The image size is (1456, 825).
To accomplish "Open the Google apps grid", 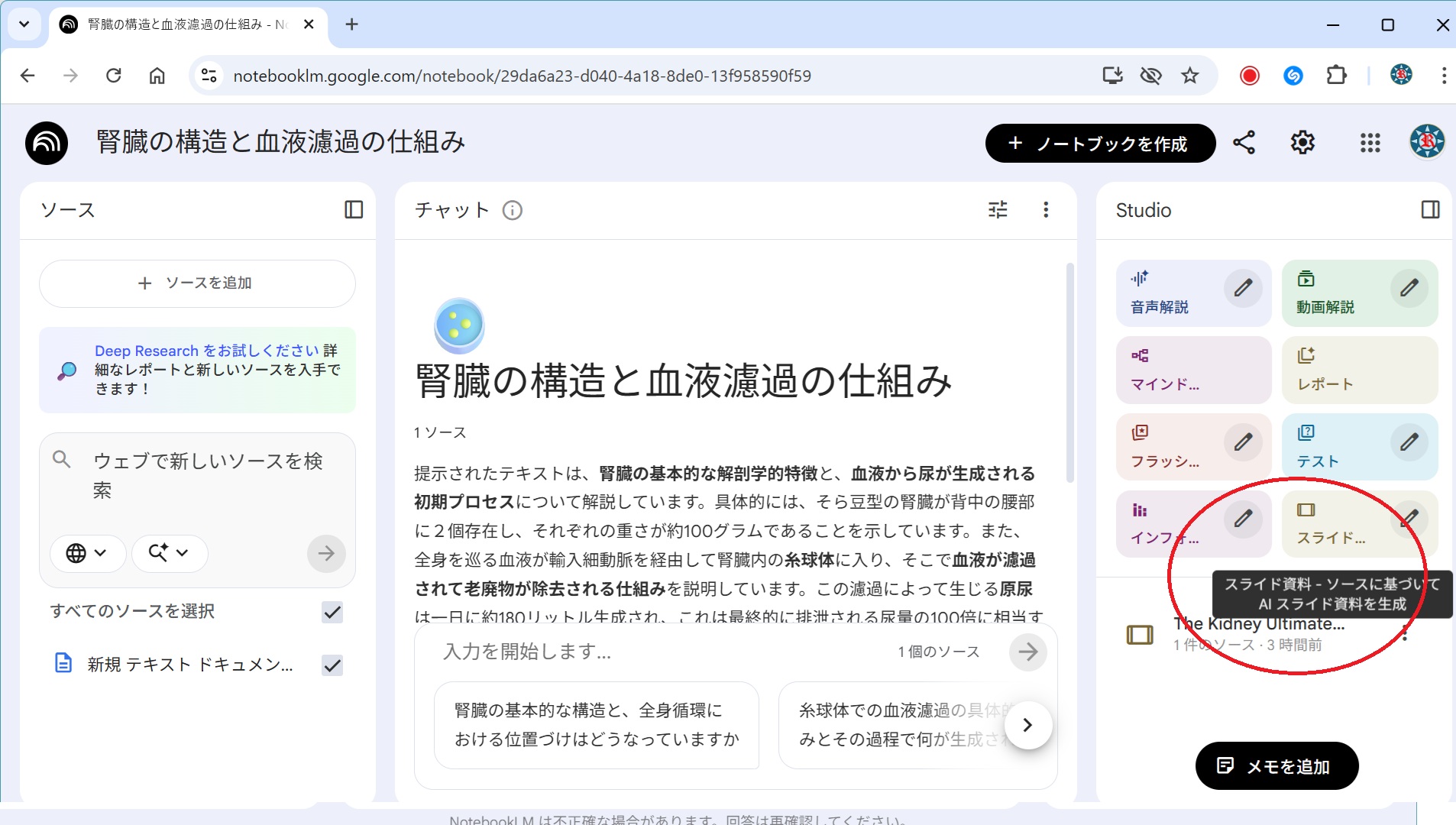I will pyautogui.click(x=1370, y=143).
